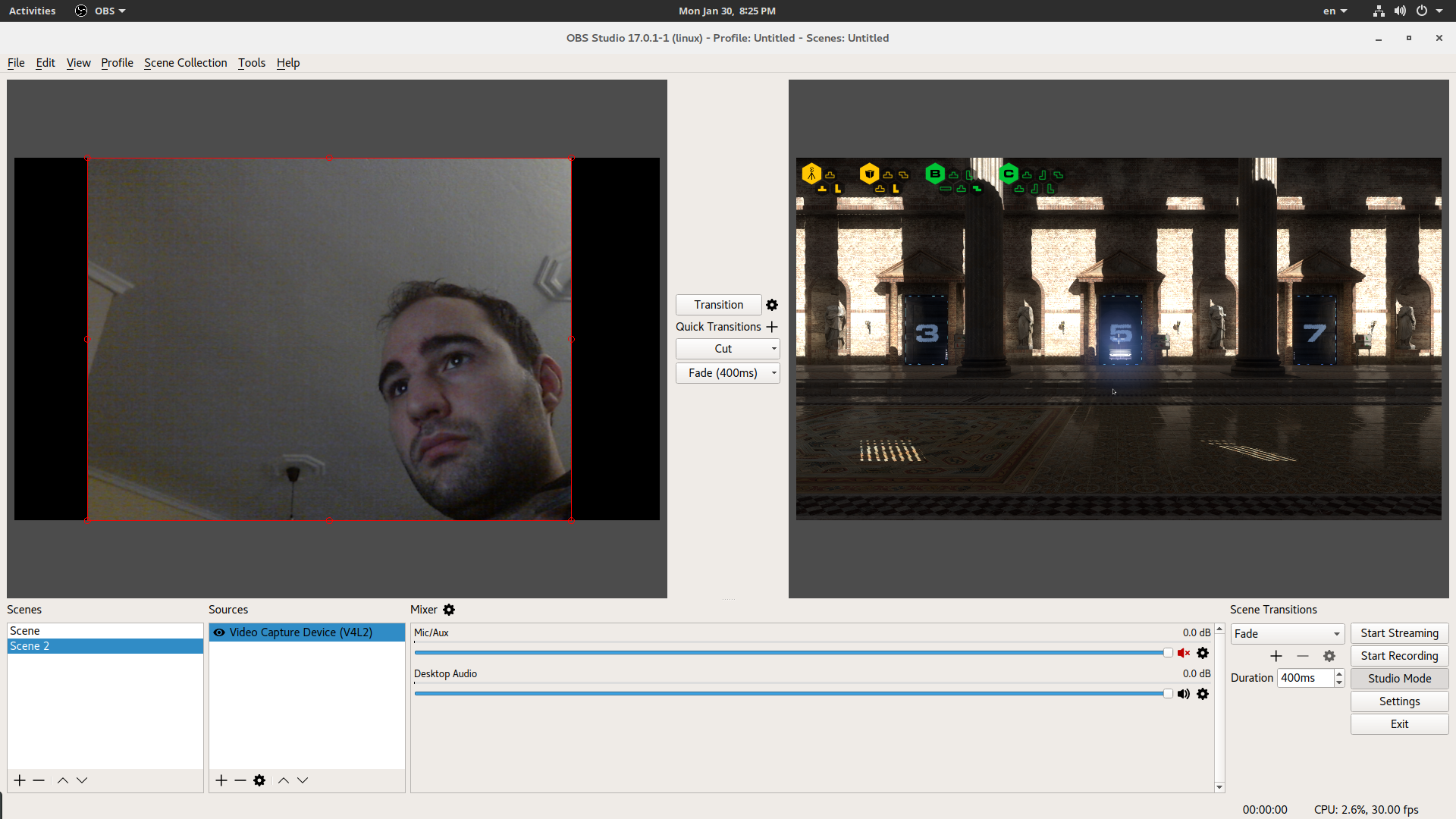This screenshot has width=1456, height=819.
Task: Add scene transition with plus icon
Action: tap(1276, 656)
